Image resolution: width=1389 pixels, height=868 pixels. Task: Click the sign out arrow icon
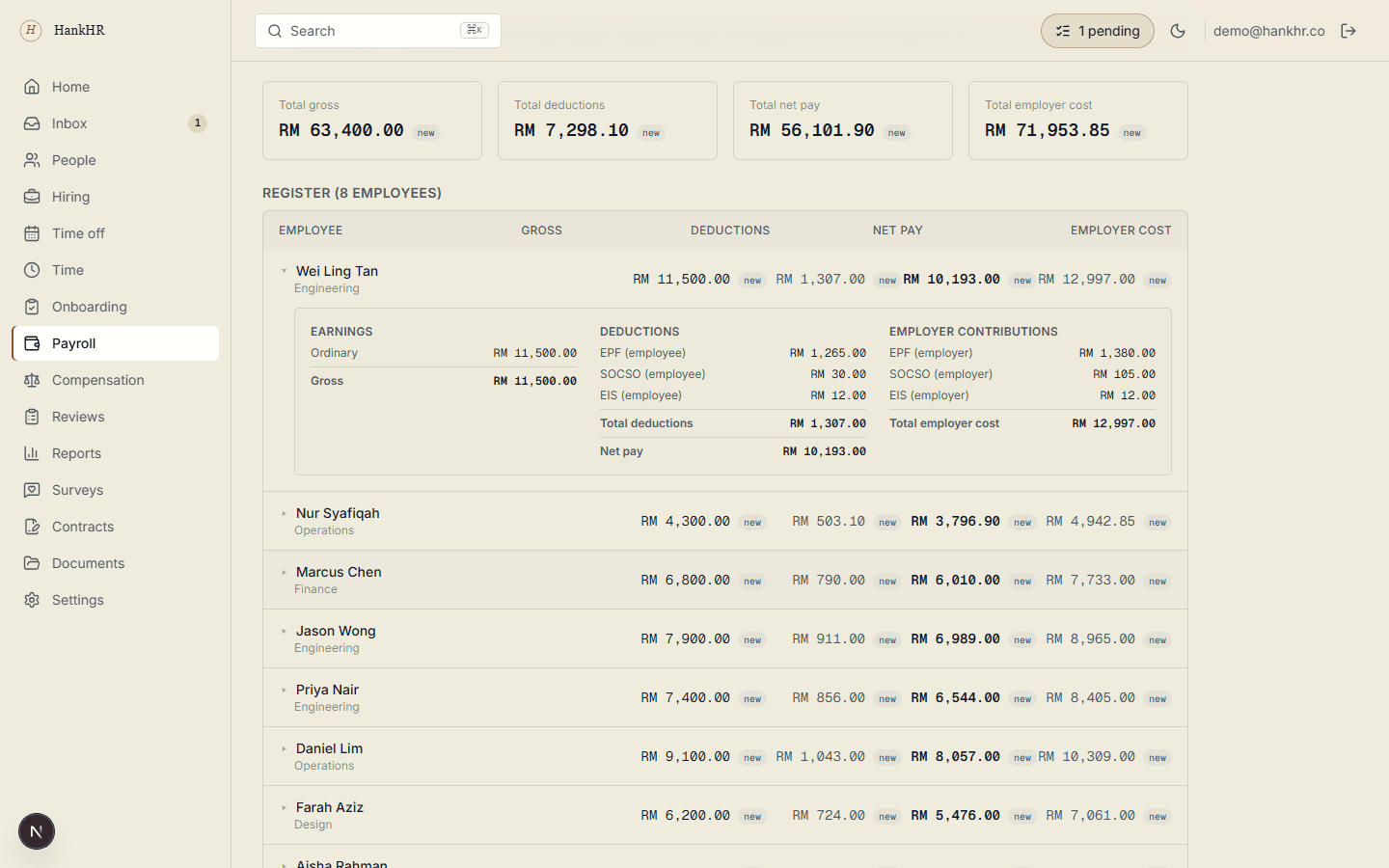[1348, 31]
